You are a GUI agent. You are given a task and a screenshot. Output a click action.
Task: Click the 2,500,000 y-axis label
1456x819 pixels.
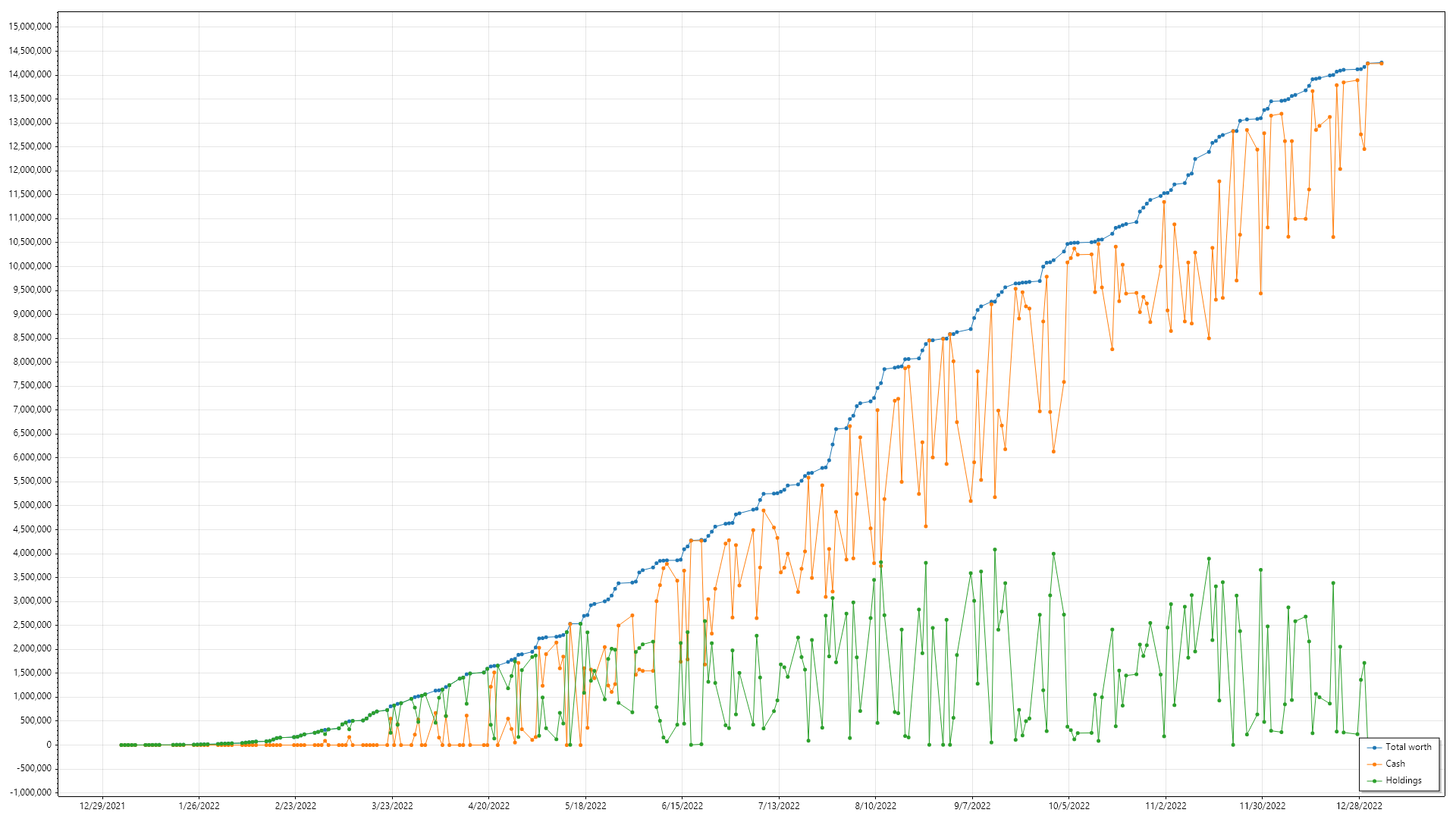tap(33, 625)
